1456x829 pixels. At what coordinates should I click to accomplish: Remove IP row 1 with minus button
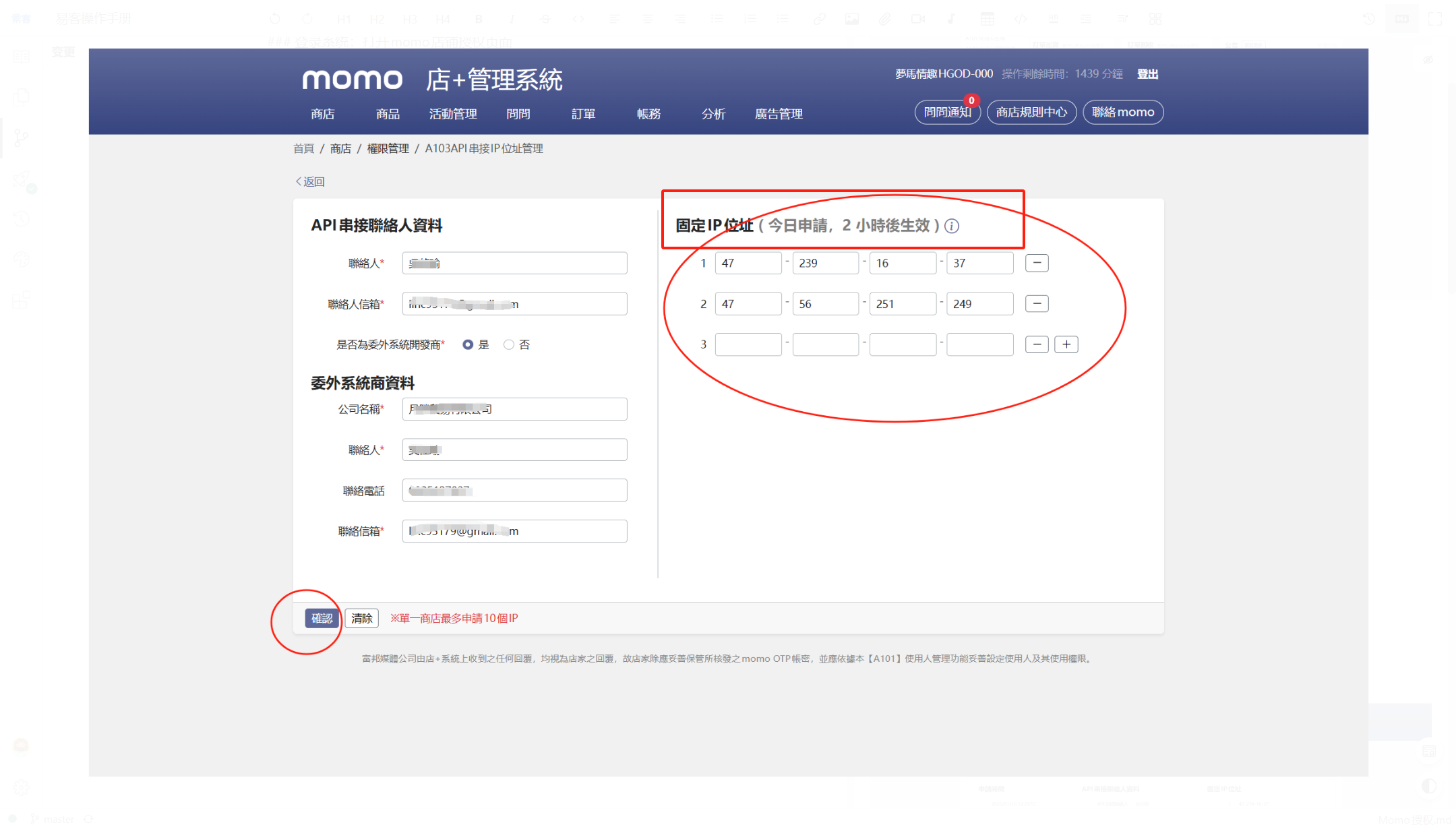(x=1037, y=263)
